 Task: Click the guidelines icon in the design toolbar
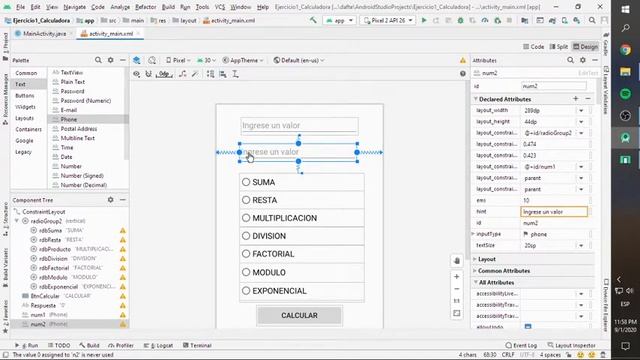tap(236, 74)
